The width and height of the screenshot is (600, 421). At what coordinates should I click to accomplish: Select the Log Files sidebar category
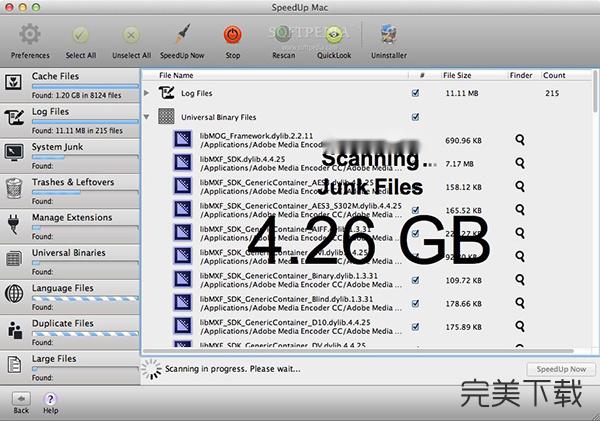70,121
